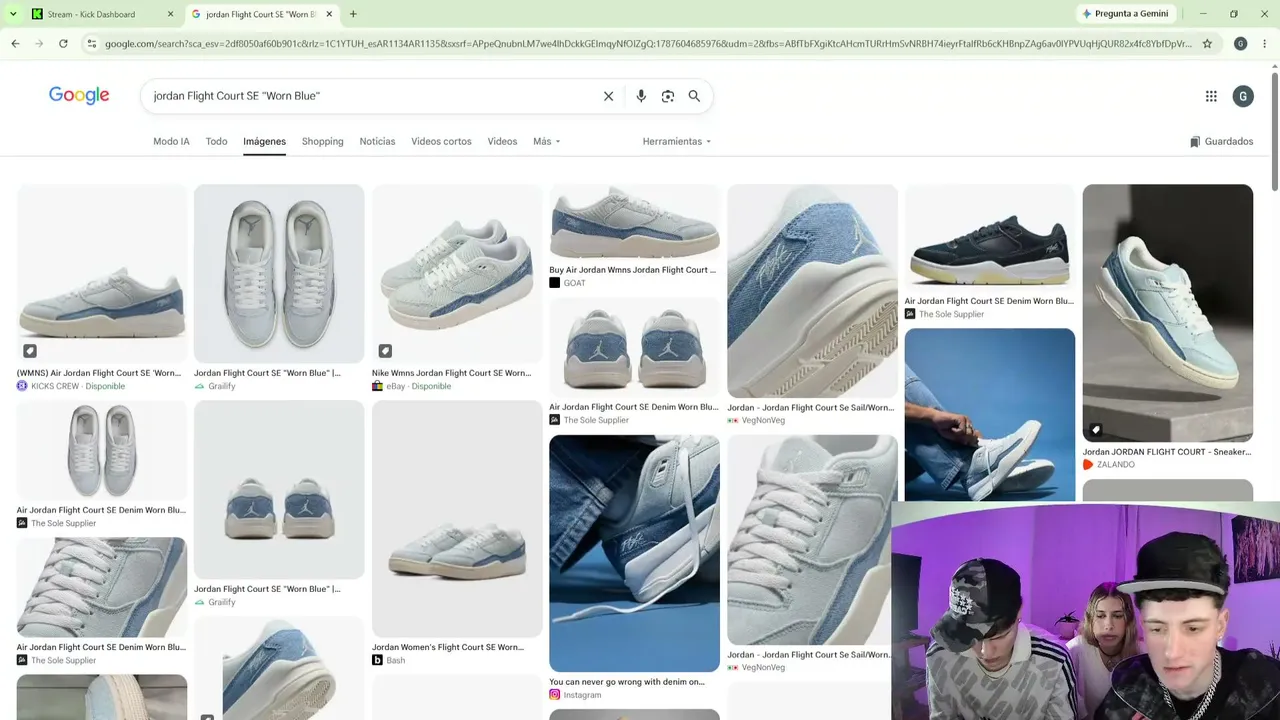Open the Bash women's sneaker thumbnail
This screenshot has width=1280, height=720.
coord(457,518)
